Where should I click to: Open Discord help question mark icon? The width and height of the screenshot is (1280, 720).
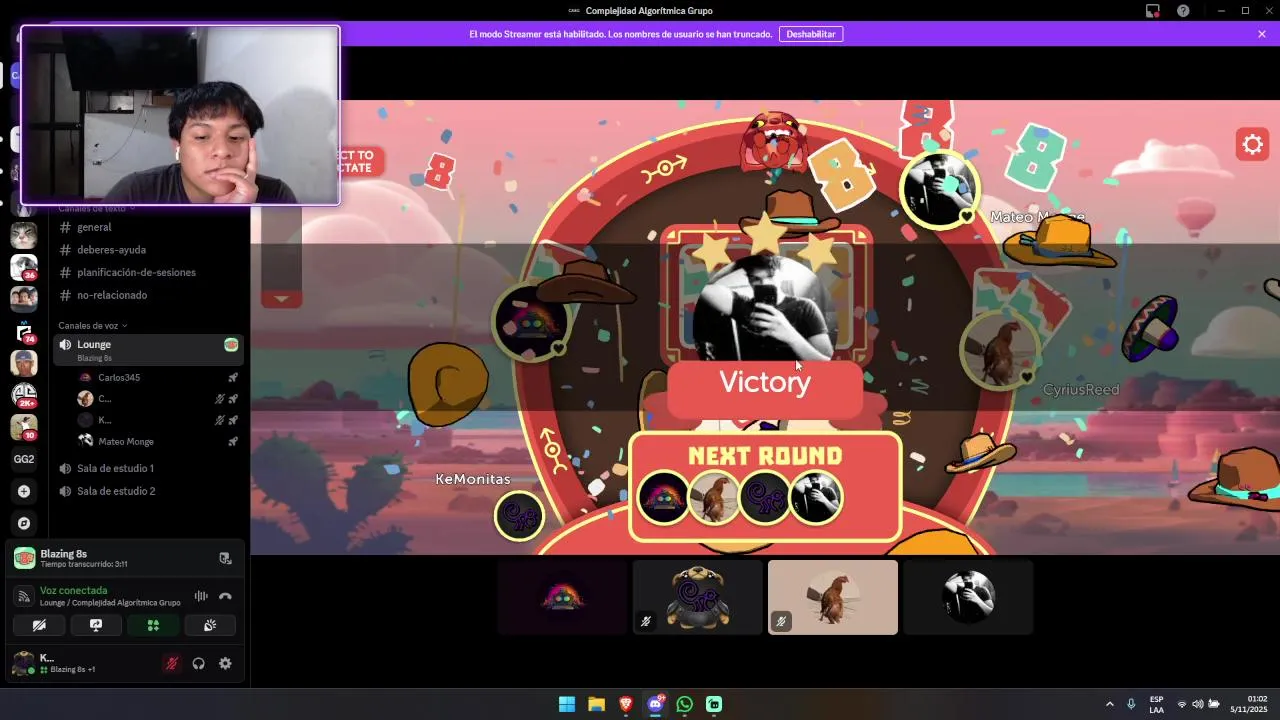(1183, 11)
